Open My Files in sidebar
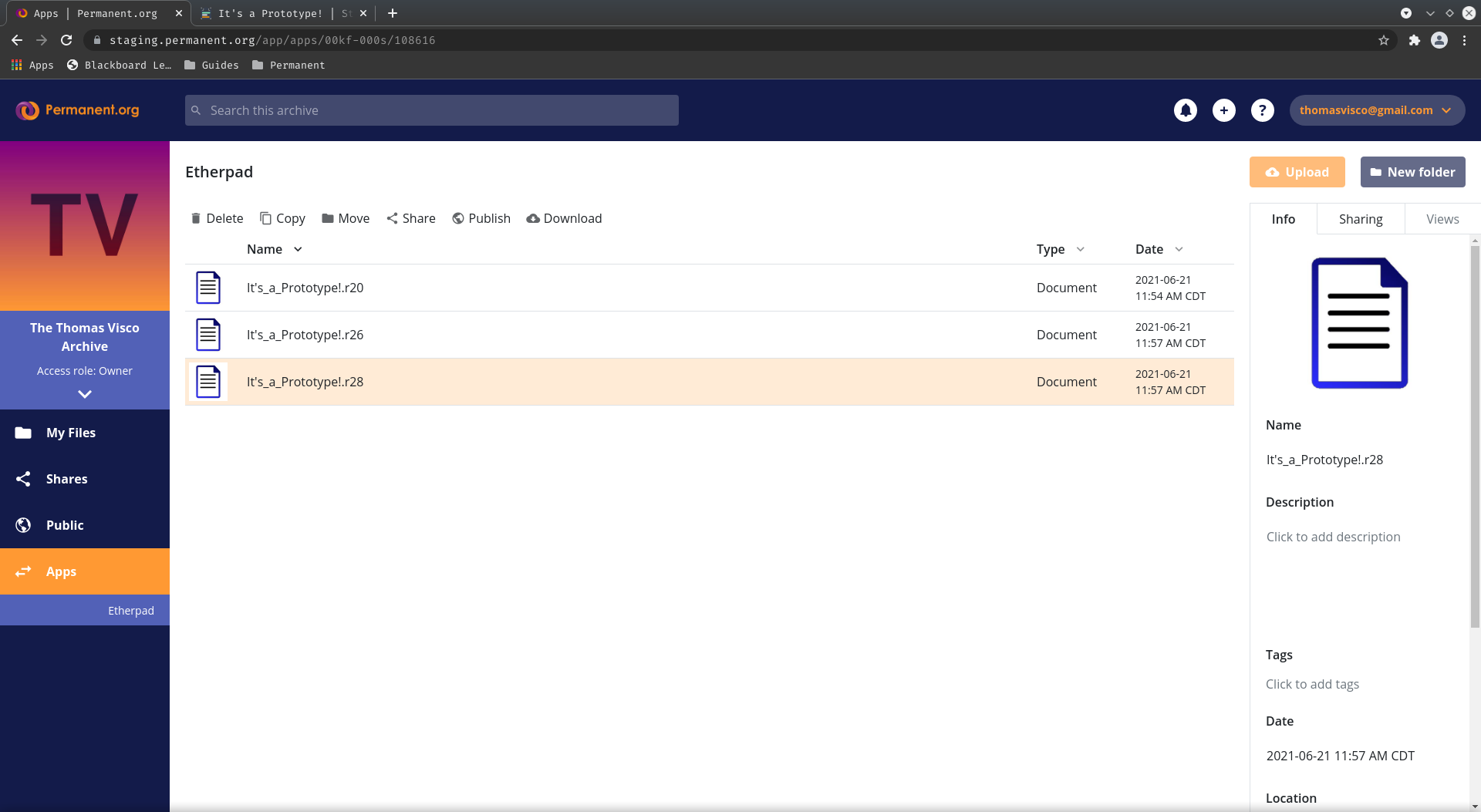Viewport: 1481px width, 812px height. [x=85, y=433]
